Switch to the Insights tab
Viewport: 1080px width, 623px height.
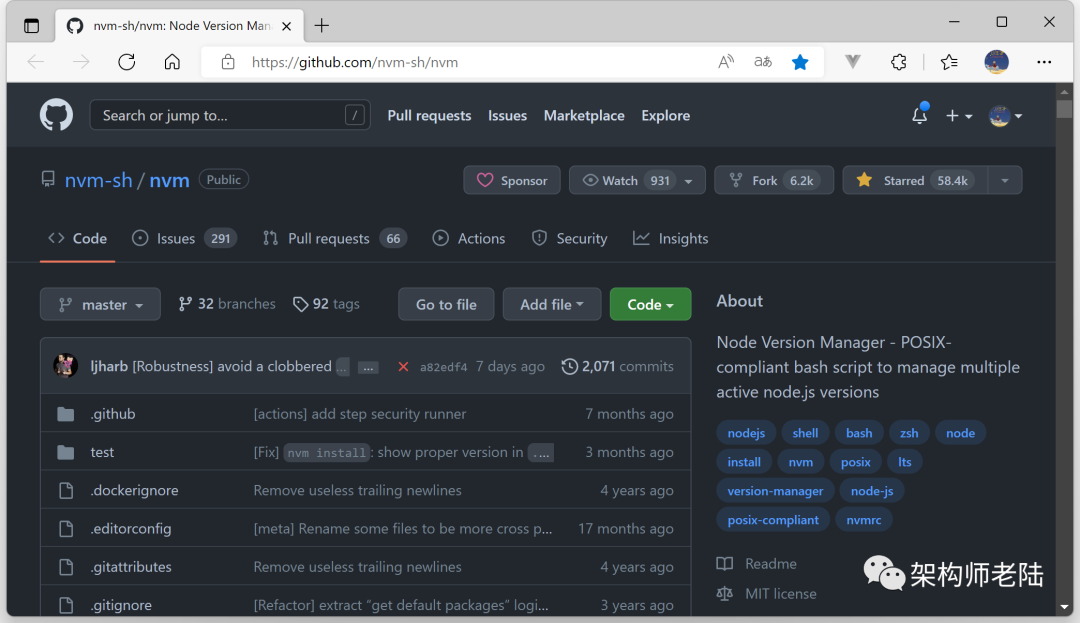(670, 238)
